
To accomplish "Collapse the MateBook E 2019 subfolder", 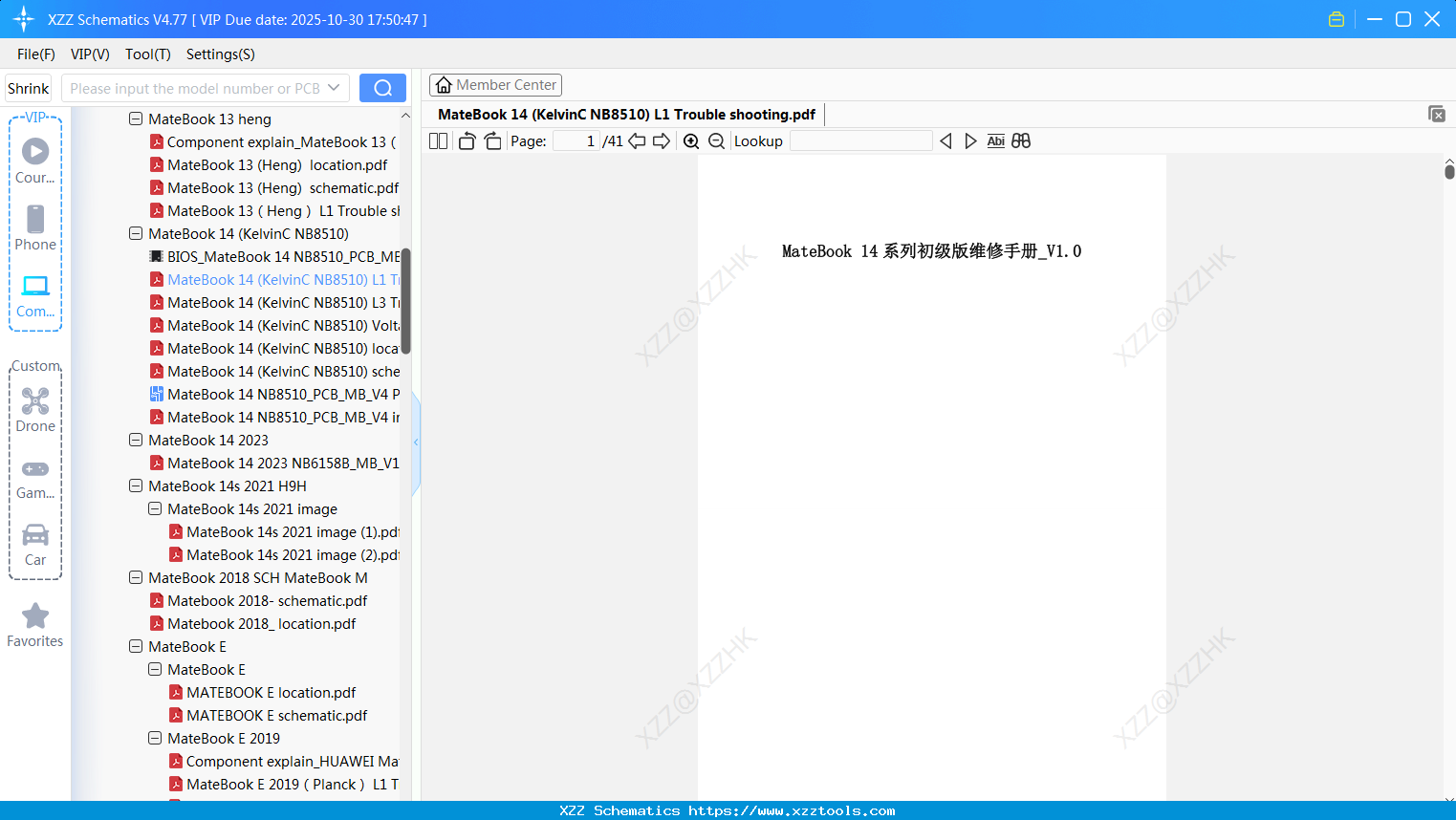I will 155,739.
